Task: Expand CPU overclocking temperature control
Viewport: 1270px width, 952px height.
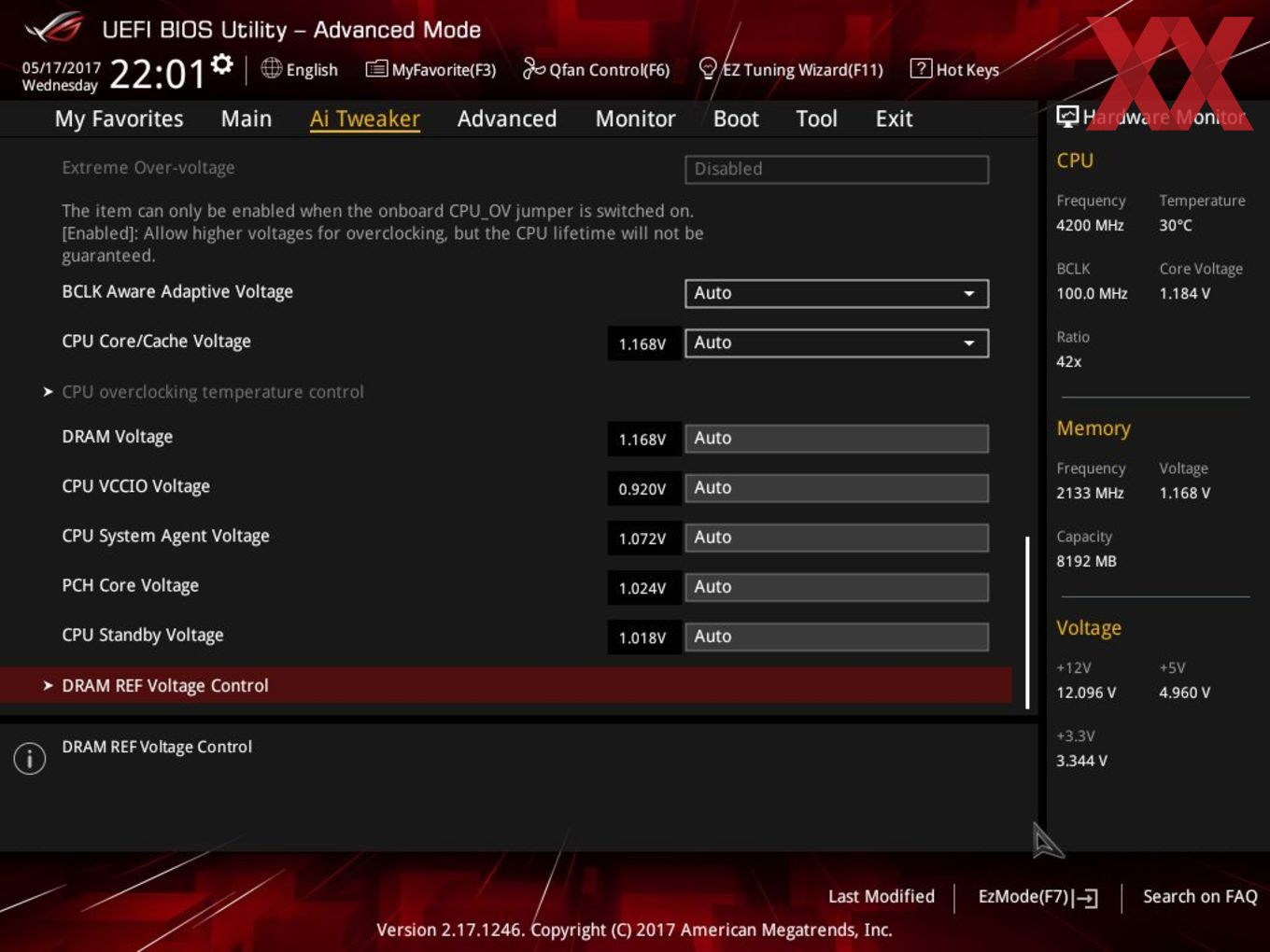Action: point(212,392)
